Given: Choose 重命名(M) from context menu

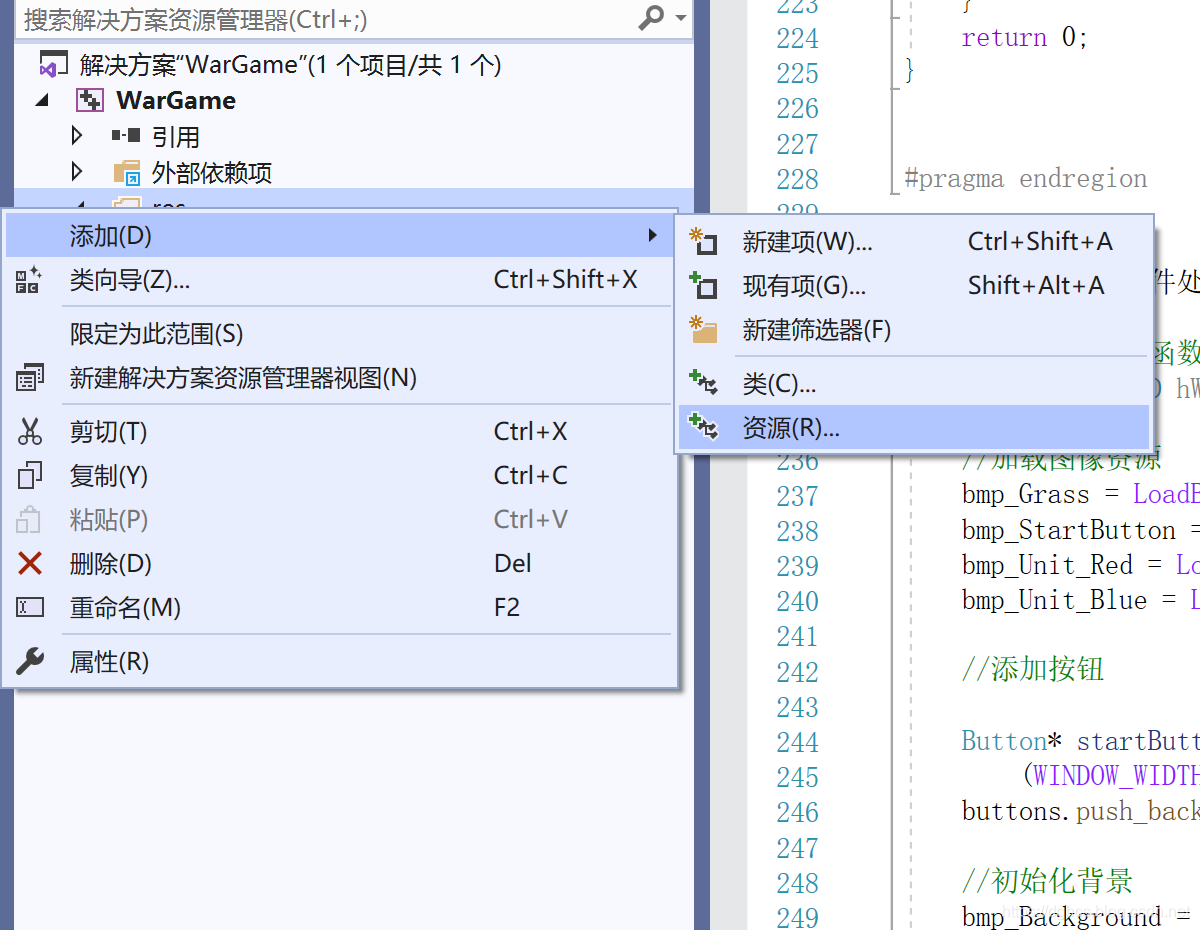Looking at the screenshot, I should (339, 607).
